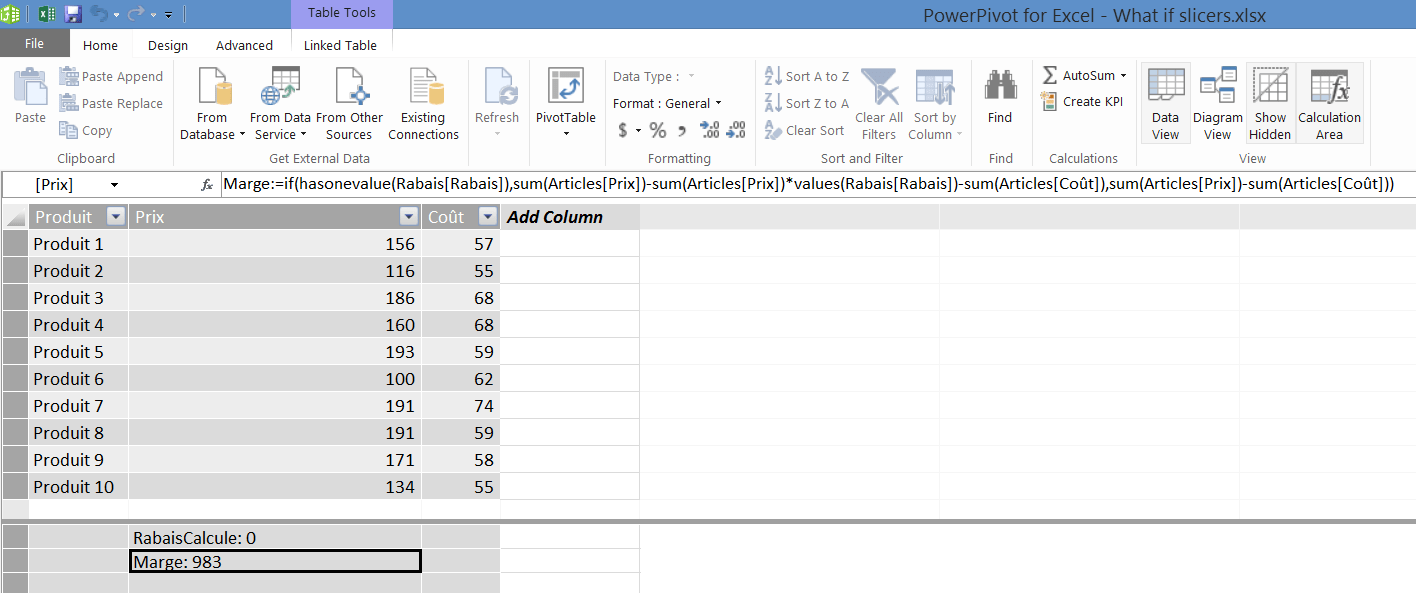This screenshot has height=593, width=1416.
Task: Click the Paste Append button
Action: (111, 76)
